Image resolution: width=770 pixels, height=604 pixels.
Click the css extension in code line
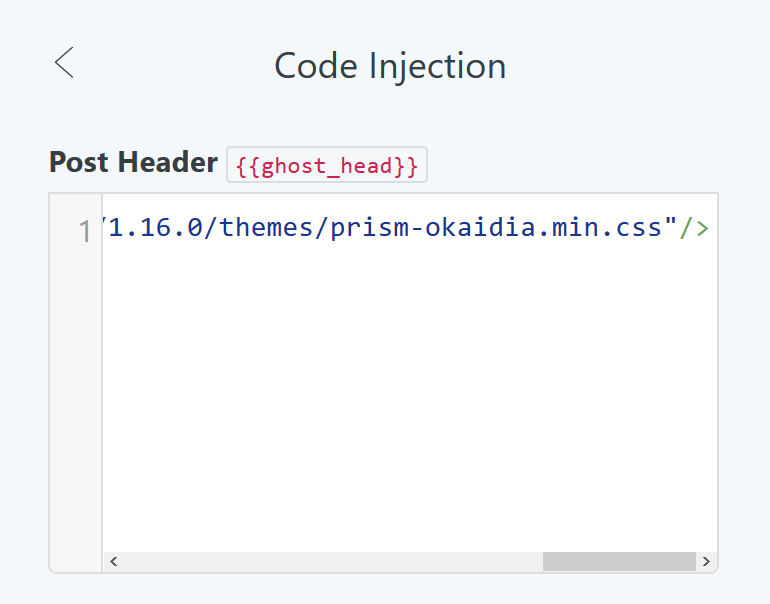(636, 228)
